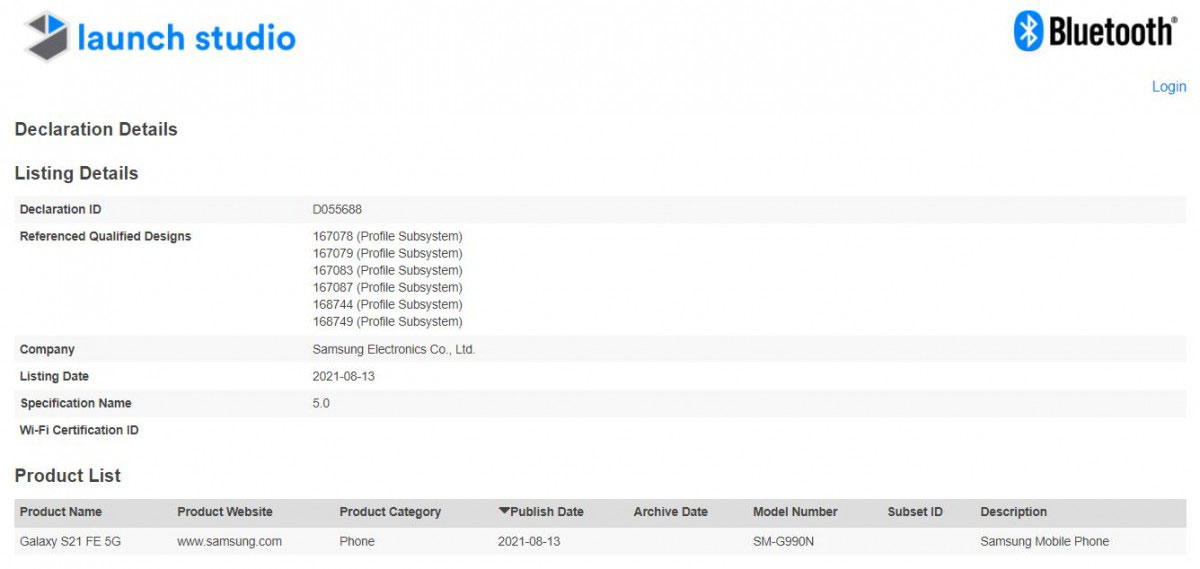Open qualified design 167087 Profile Subsystem
This screenshot has width=1200, height=569.
388,288
